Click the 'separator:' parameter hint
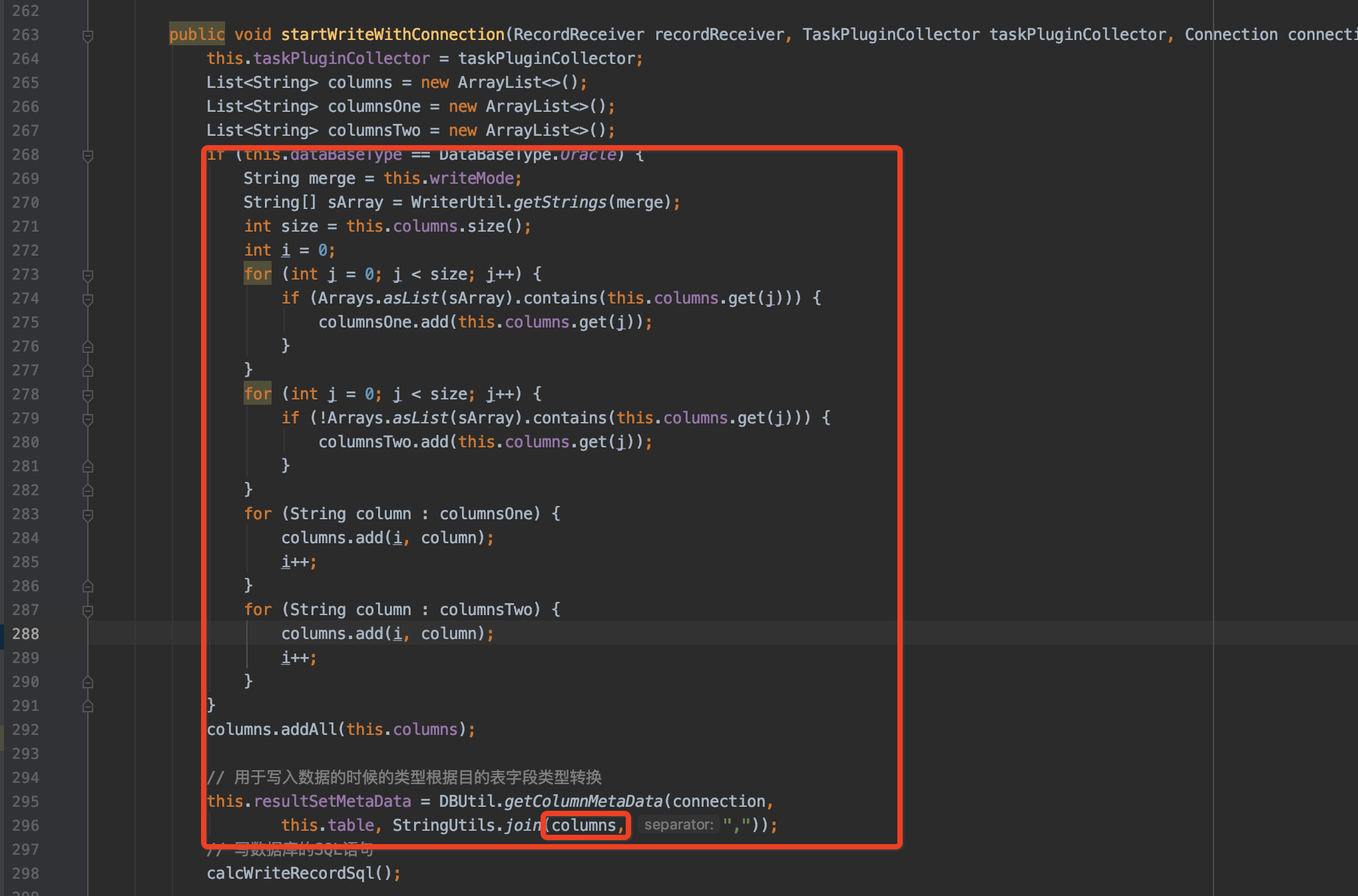 tap(678, 825)
